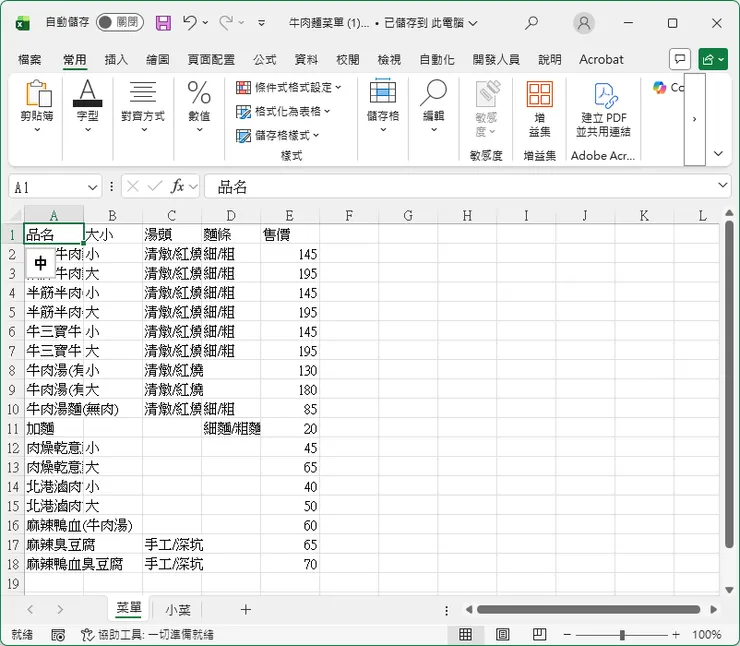Open the File (檔案) tab
The width and height of the screenshot is (740, 646).
tap(30, 59)
